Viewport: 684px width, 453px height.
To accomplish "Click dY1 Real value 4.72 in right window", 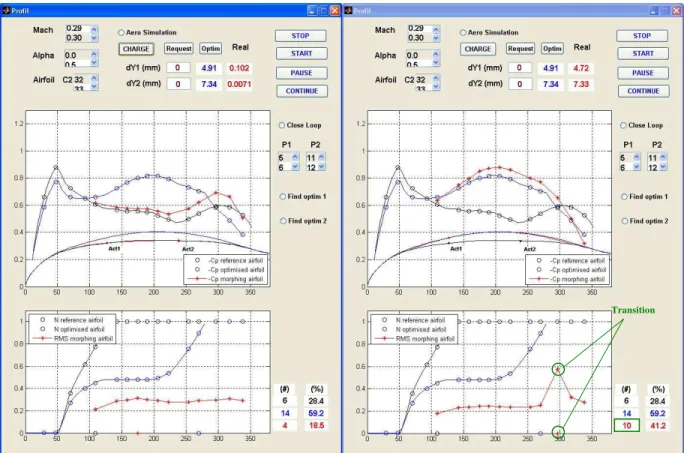I will (x=581, y=68).
